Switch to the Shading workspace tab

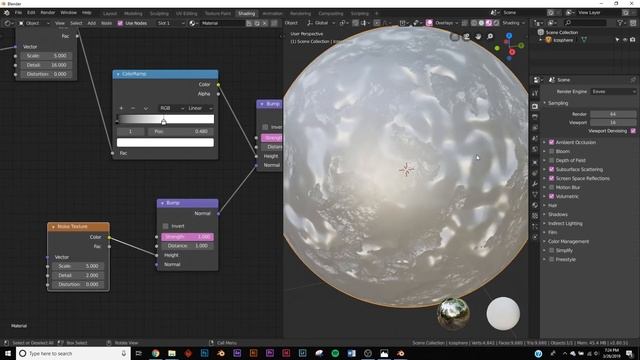point(247,13)
